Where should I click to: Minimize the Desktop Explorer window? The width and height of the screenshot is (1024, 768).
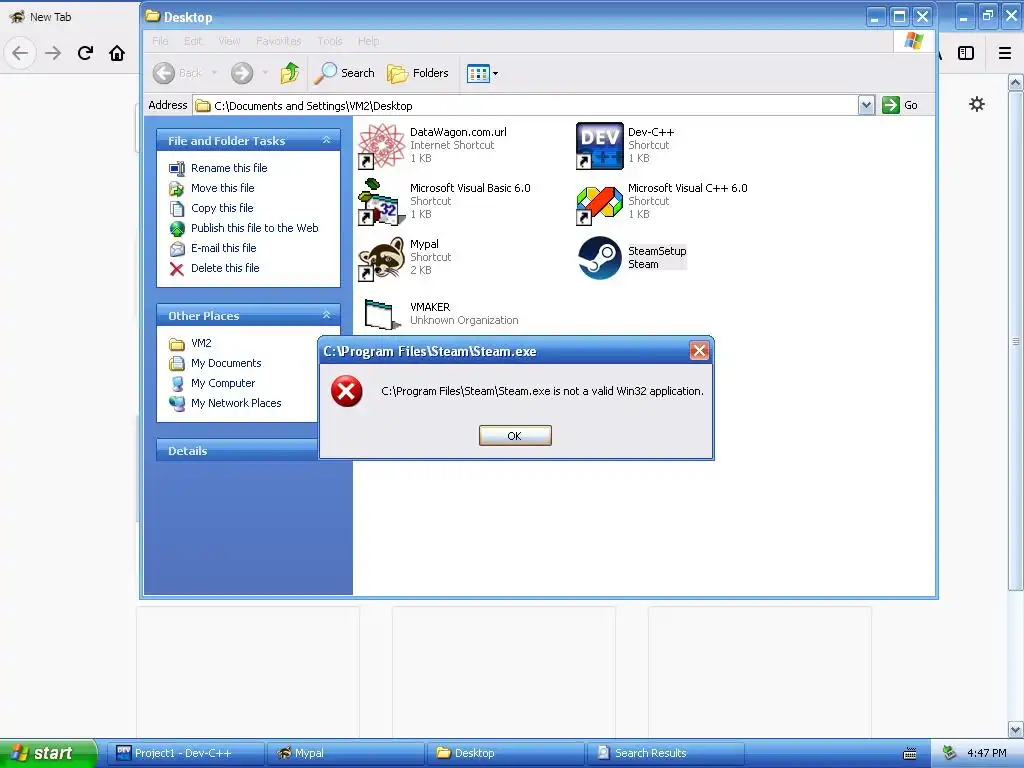click(x=876, y=16)
